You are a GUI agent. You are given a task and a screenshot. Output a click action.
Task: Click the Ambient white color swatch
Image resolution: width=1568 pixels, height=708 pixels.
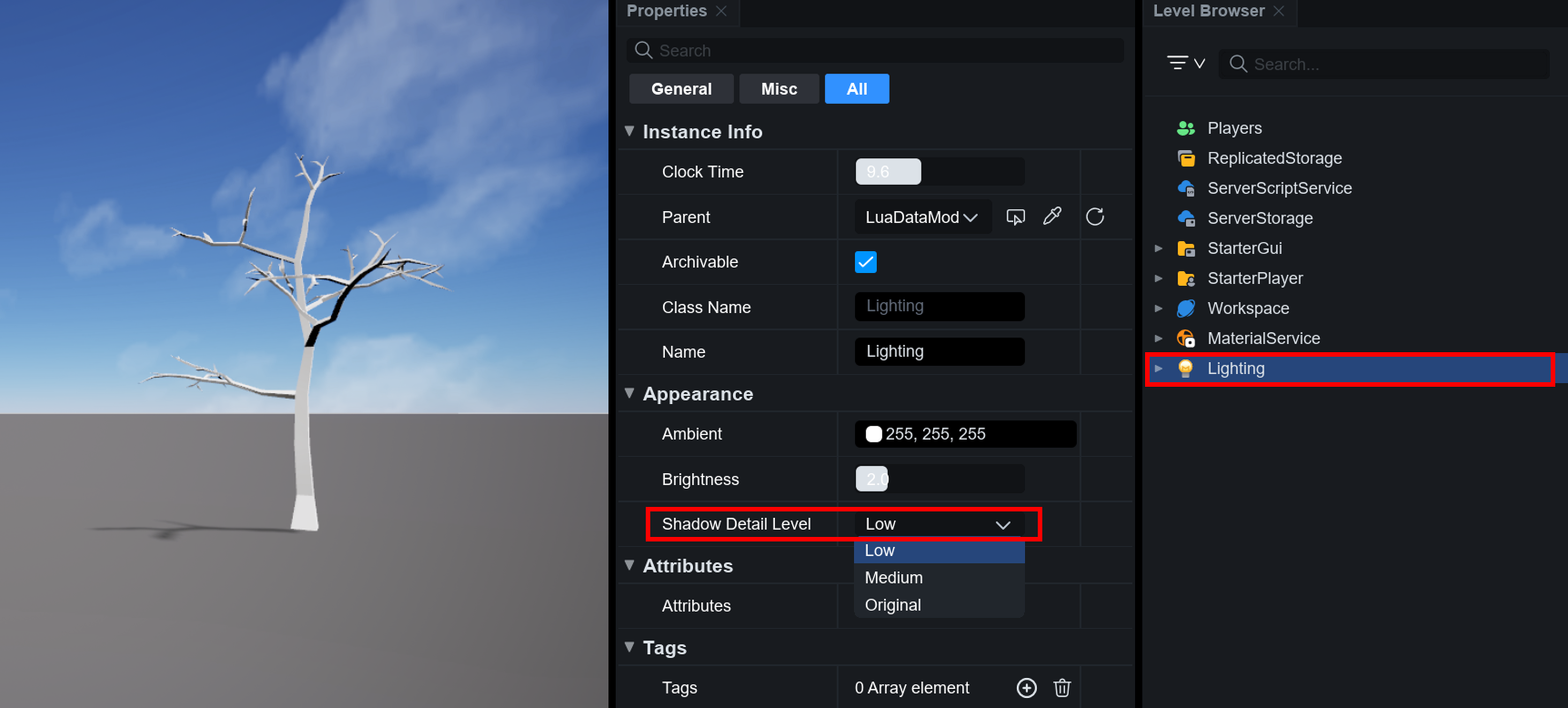click(x=874, y=434)
